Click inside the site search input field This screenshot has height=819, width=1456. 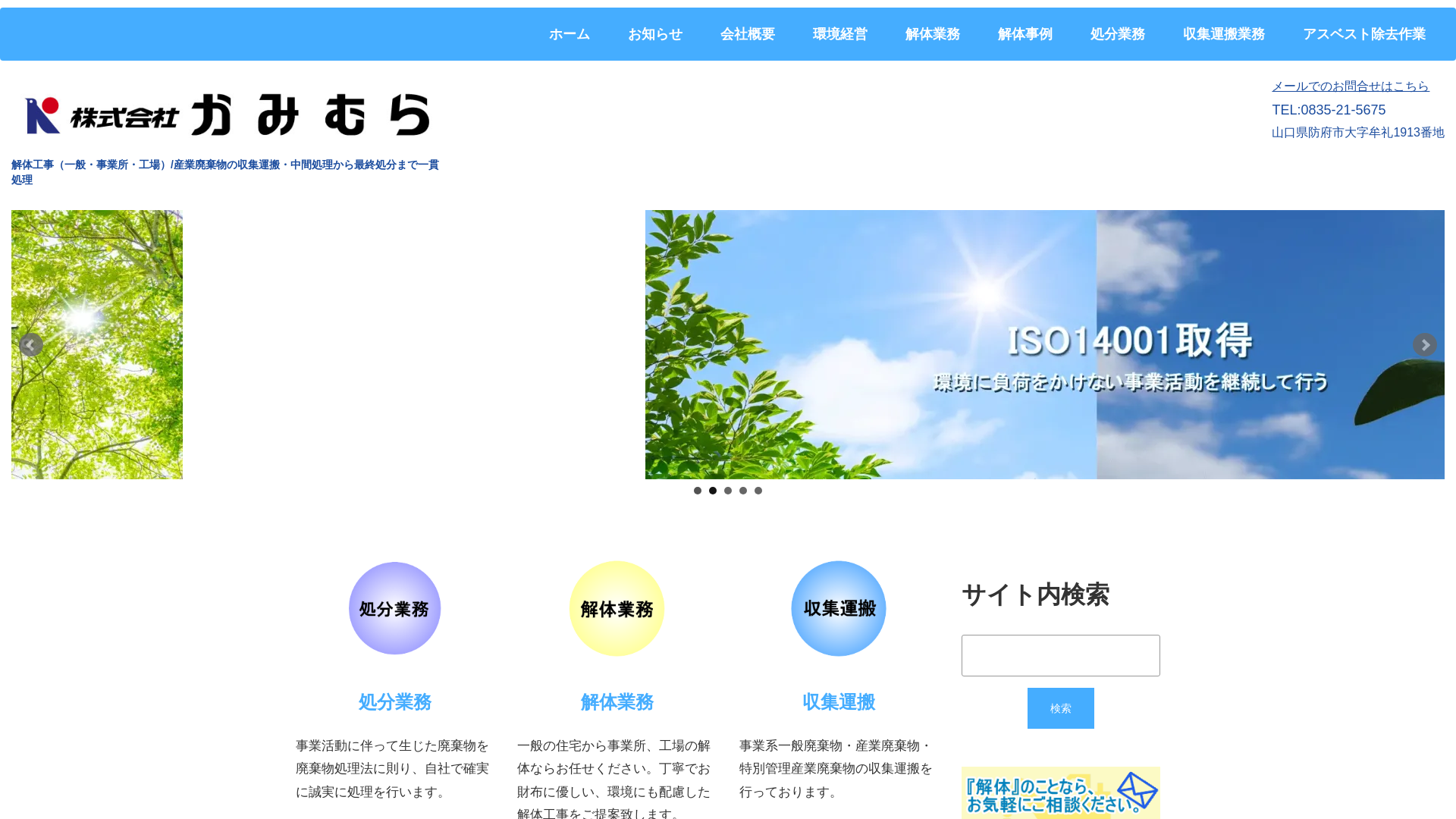click(x=1060, y=654)
